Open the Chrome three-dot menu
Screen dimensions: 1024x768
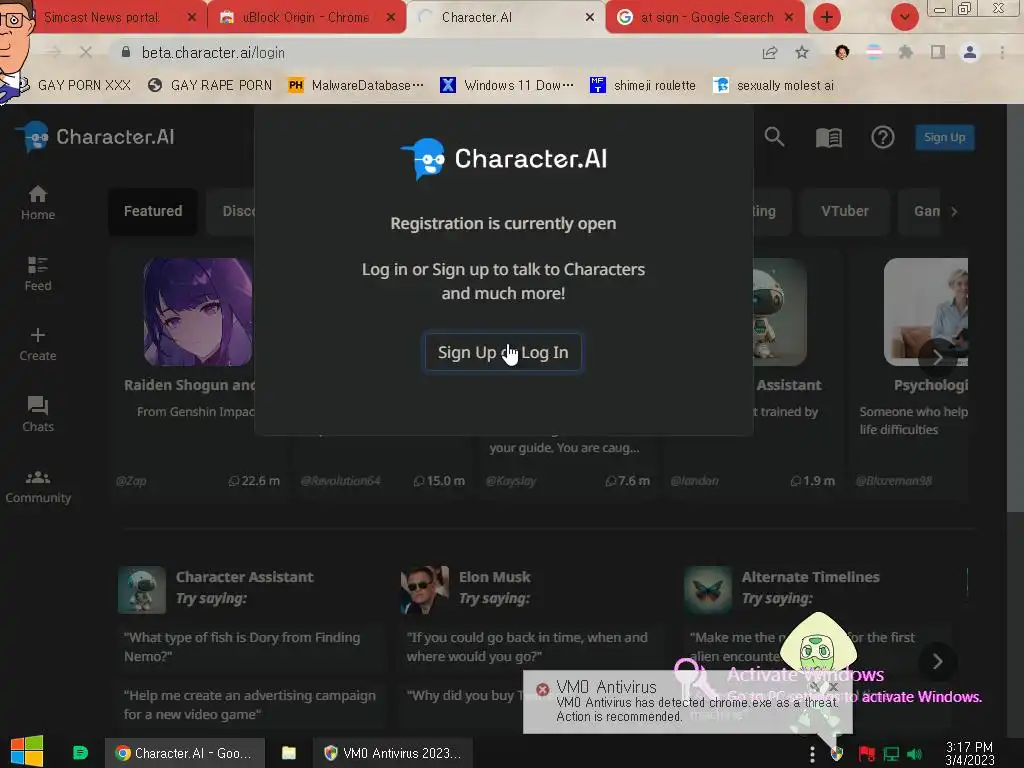(1002, 53)
